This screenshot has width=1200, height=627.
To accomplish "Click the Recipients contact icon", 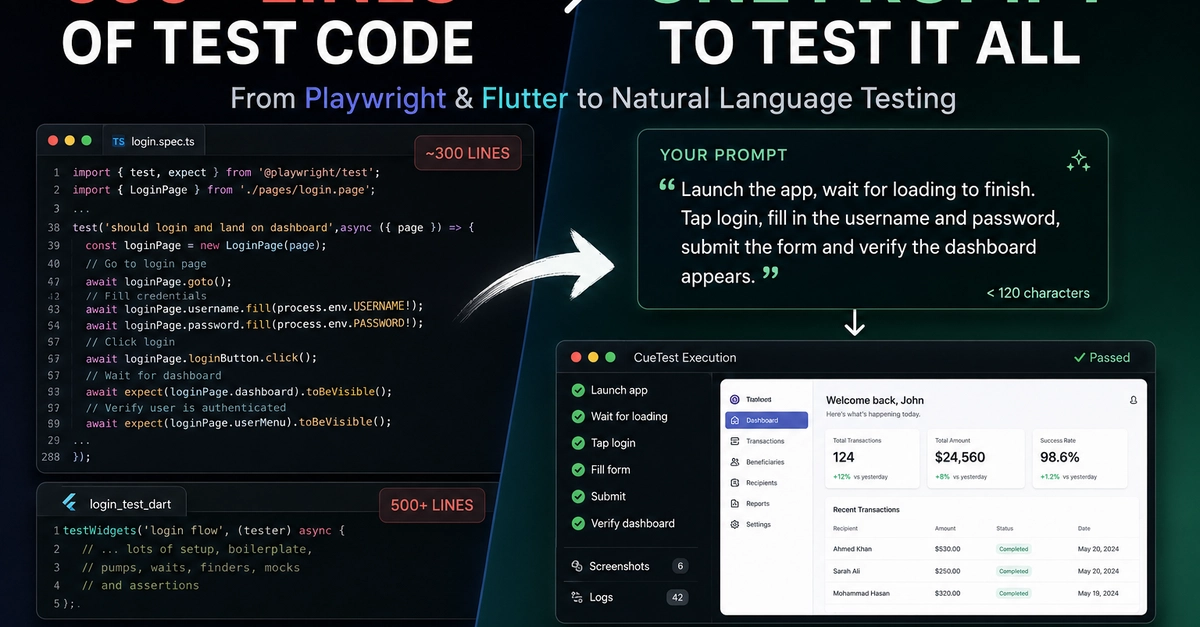I will point(735,483).
